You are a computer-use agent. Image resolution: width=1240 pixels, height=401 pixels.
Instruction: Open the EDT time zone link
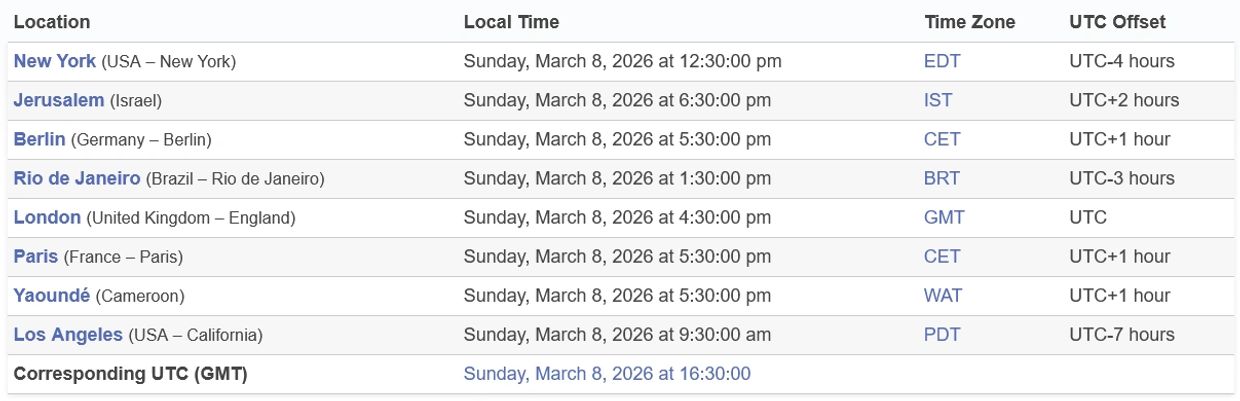tap(942, 61)
